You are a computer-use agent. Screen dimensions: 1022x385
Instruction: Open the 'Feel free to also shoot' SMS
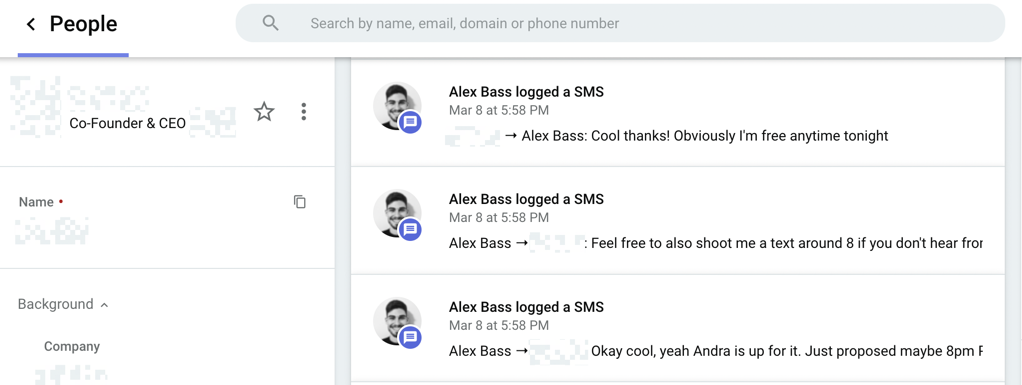(678, 220)
